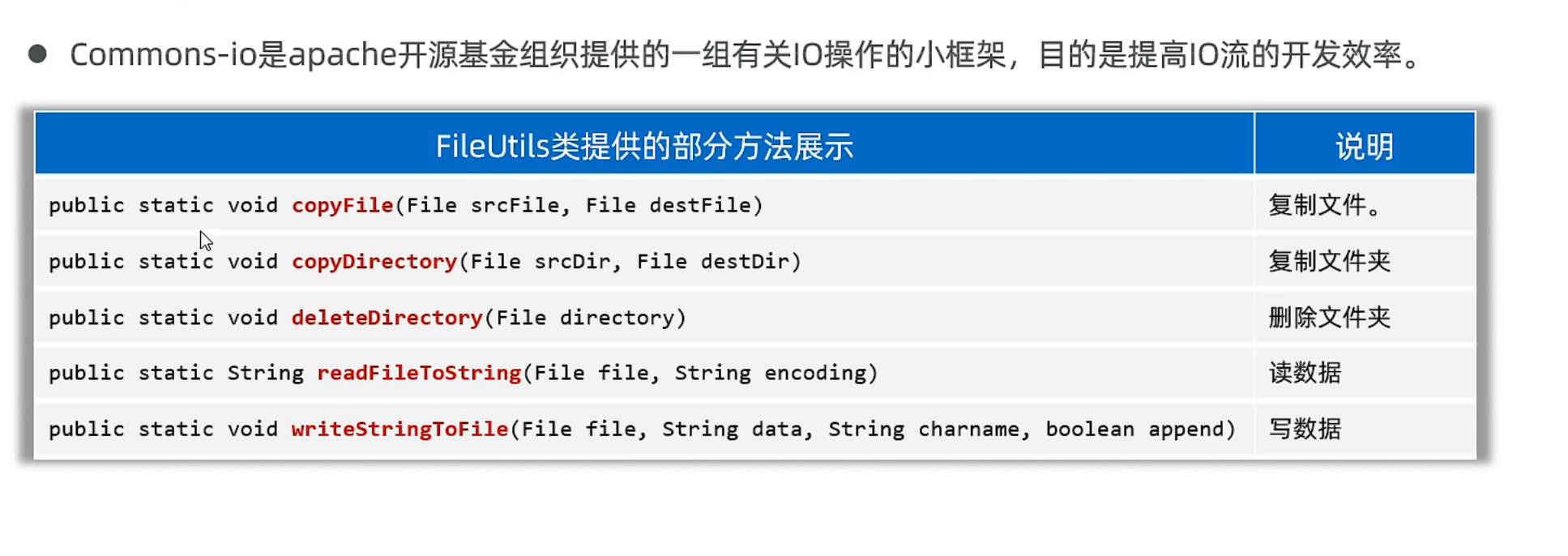Click the Commons-io word in heading
Image resolution: width=1568 pixels, height=556 pixels.
(162, 54)
